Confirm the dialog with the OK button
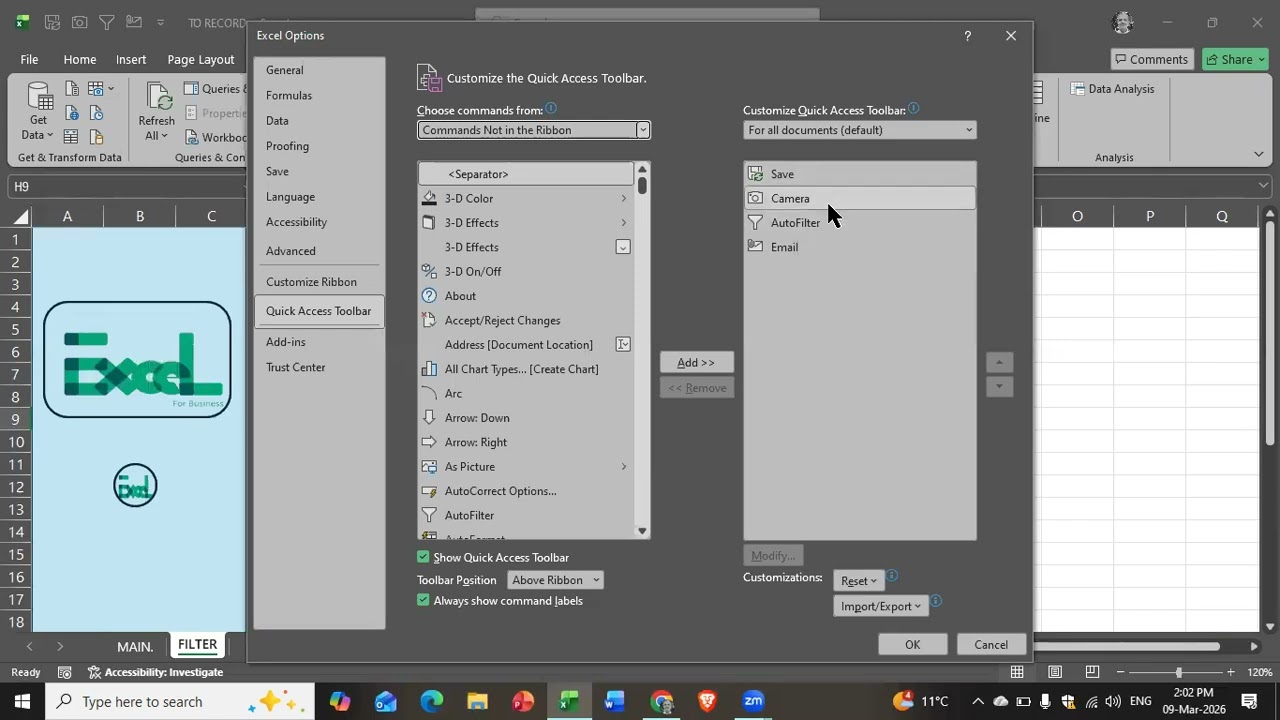1280x720 pixels. pyautogui.click(x=912, y=645)
